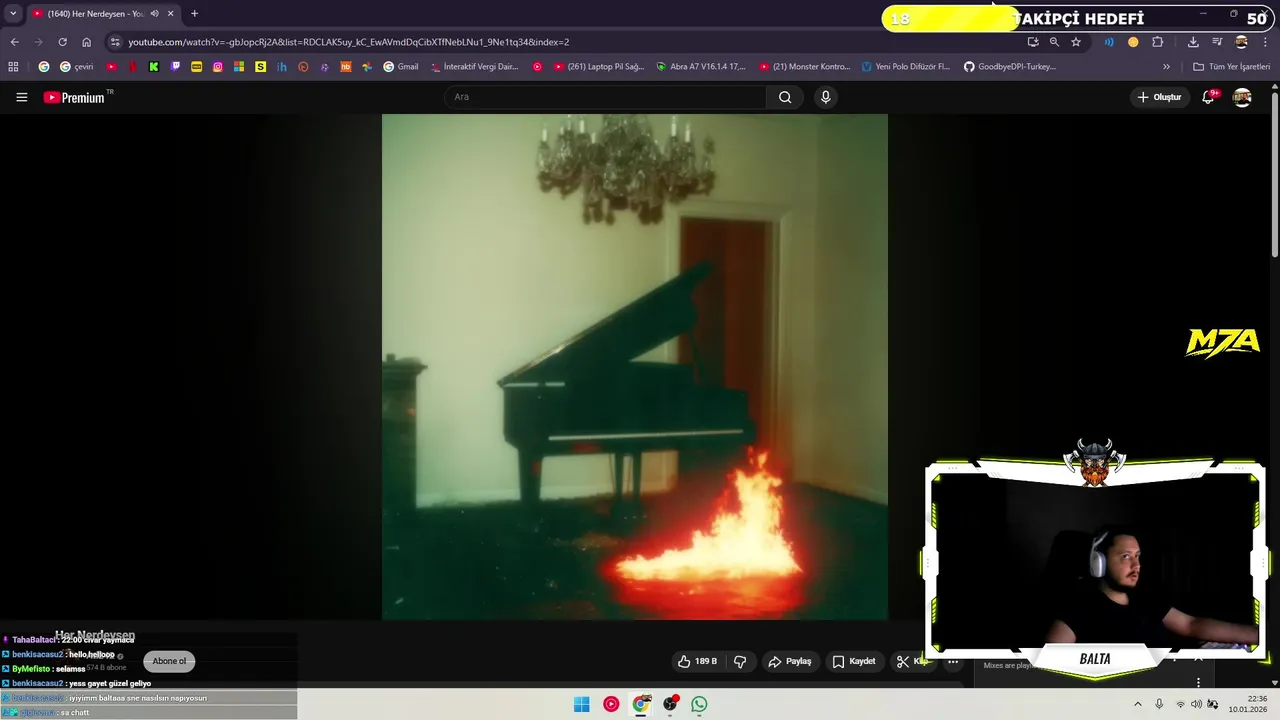Open the playlist panel three-dot options
This screenshot has width=1280, height=720.
[1198, 683]
